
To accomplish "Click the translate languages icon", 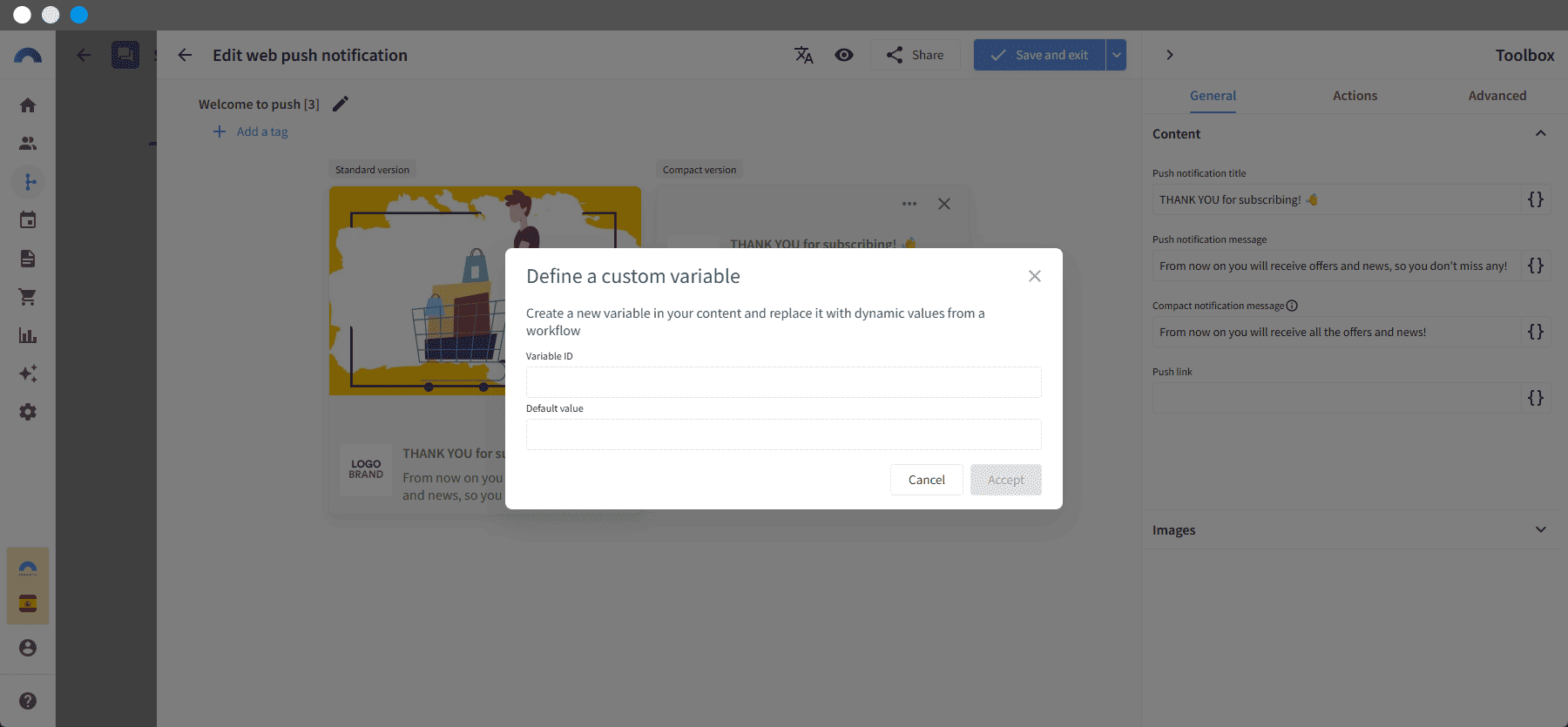I will (x=804, y=55).
